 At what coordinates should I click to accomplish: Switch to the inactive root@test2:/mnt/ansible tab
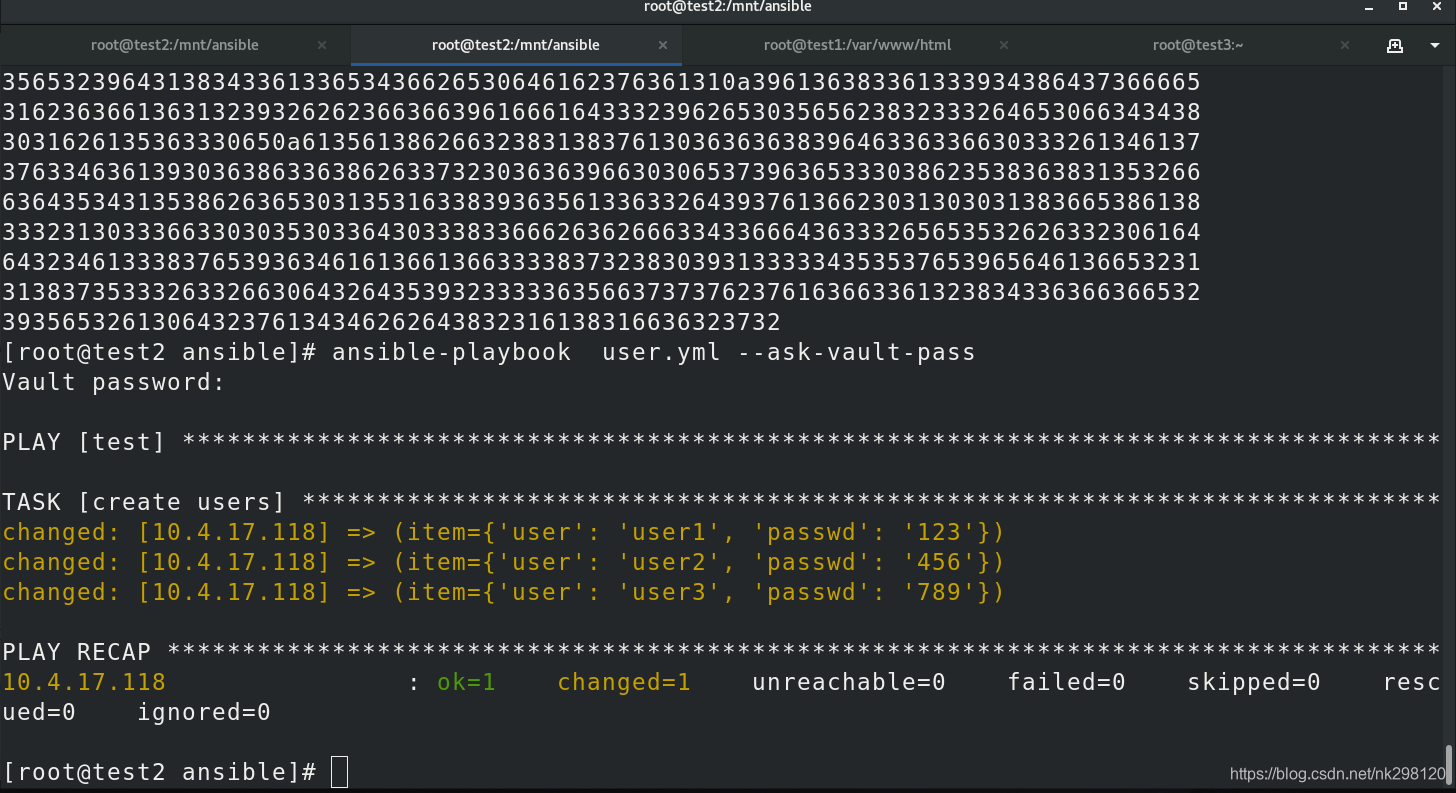click(x=175, y=45)
